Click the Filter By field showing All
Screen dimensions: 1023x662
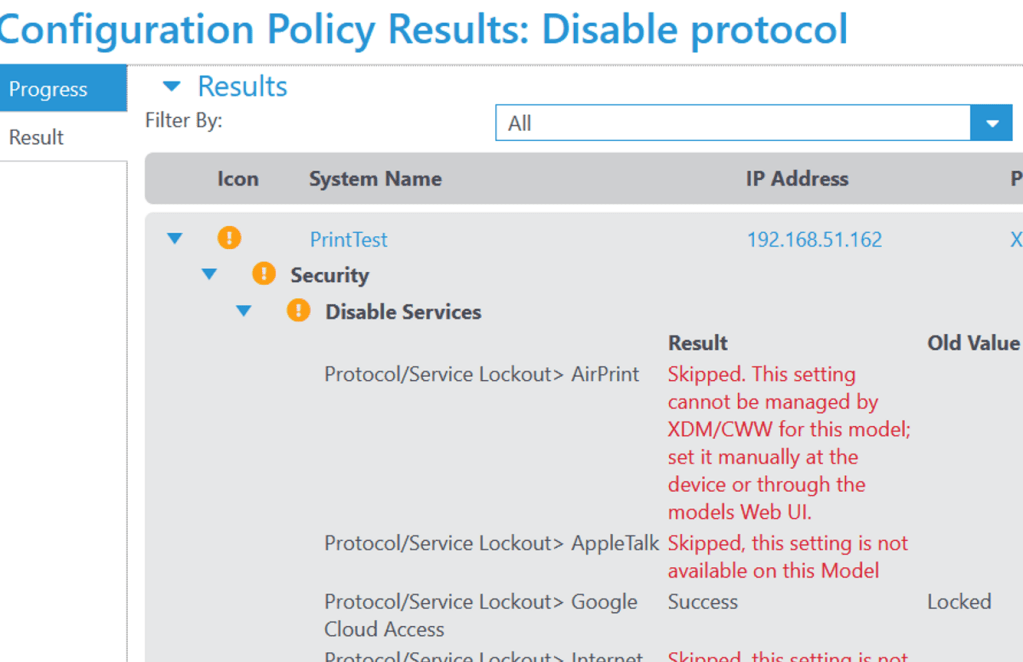[x=732, y=123]
